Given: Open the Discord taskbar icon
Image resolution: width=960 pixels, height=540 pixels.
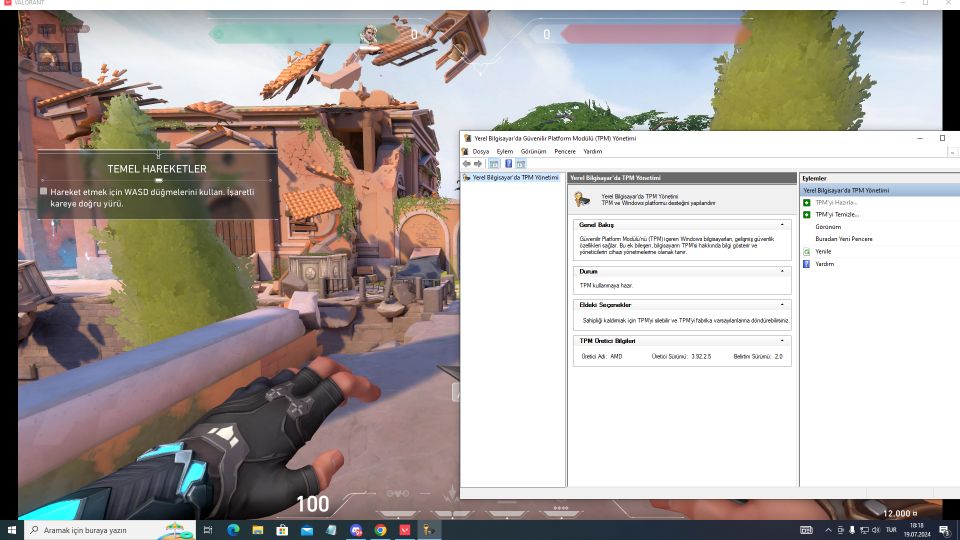Looking at the screenshot, I should (356, 530).
